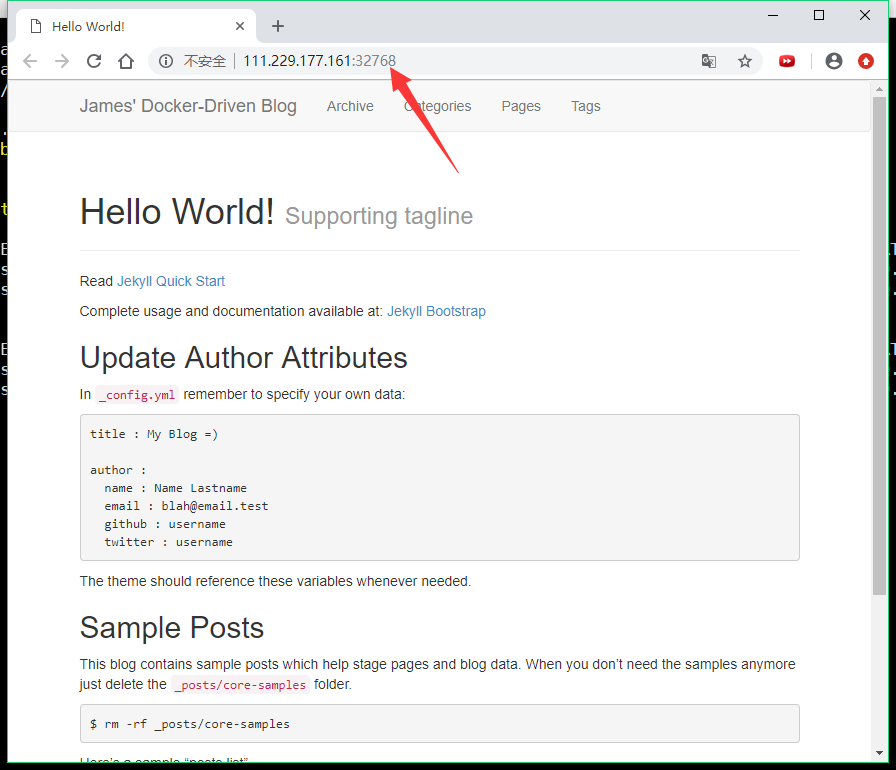
Task: Close the browser window
Action: (x=865, y=15)
